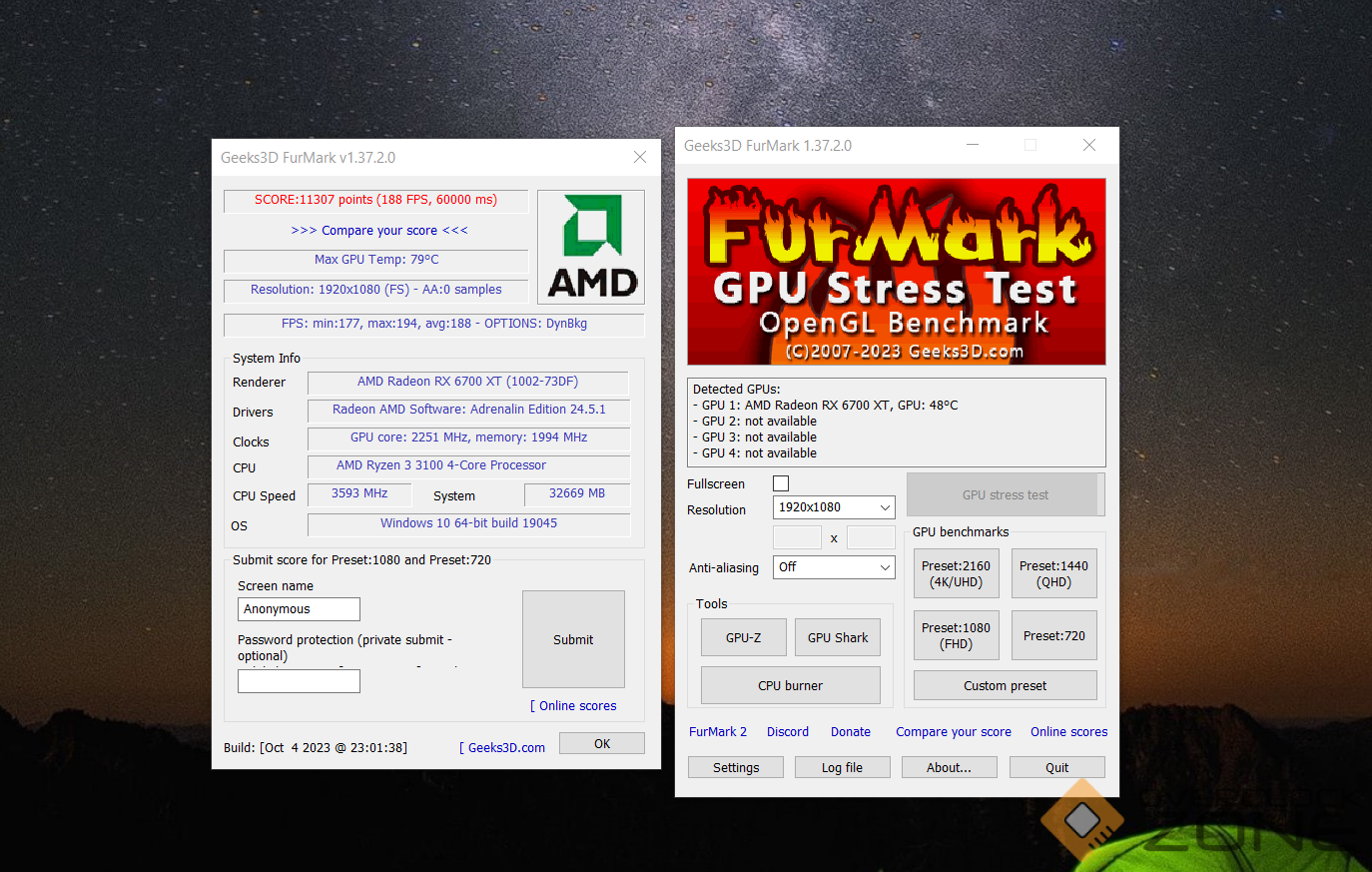Quit FurMark with the Quit button
1372x872 pixels.
pos(1057,767)
